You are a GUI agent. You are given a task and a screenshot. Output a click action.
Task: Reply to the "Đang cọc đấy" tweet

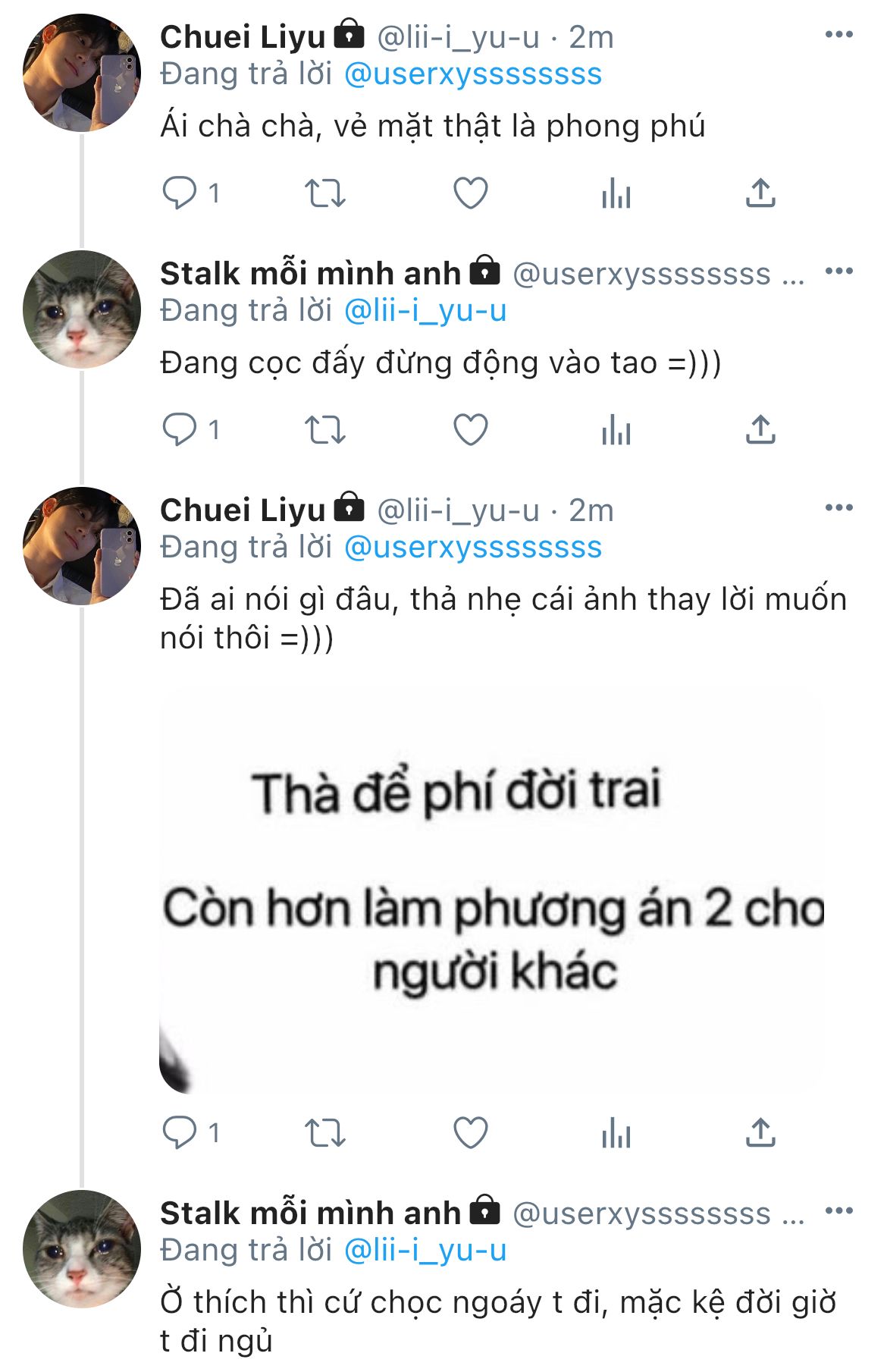point(180,430)
